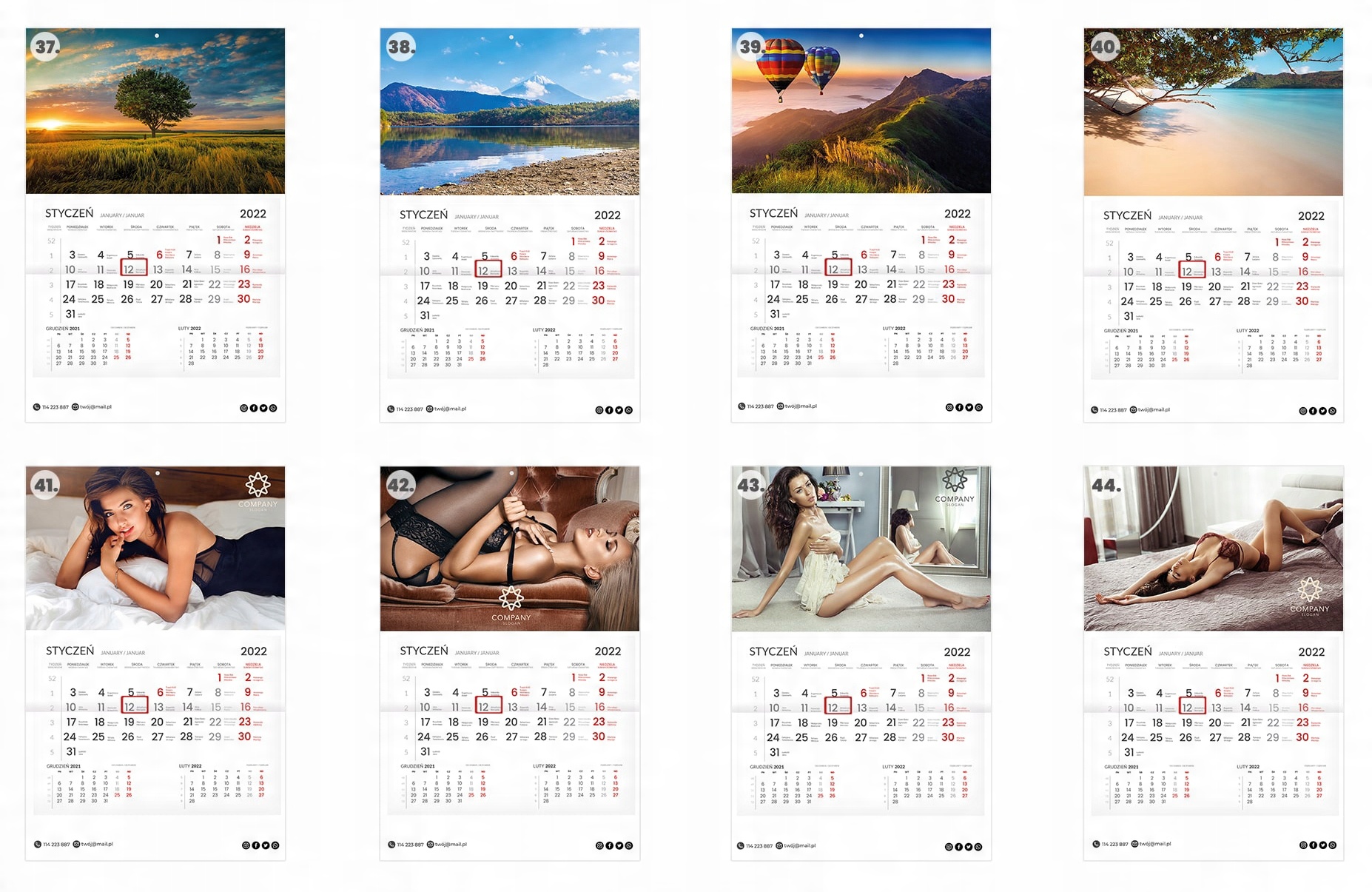Click the STYCZEŃ heading on calendar 39
The width and height of the screenshot is (1372, 892).
(x=774, y=213)
